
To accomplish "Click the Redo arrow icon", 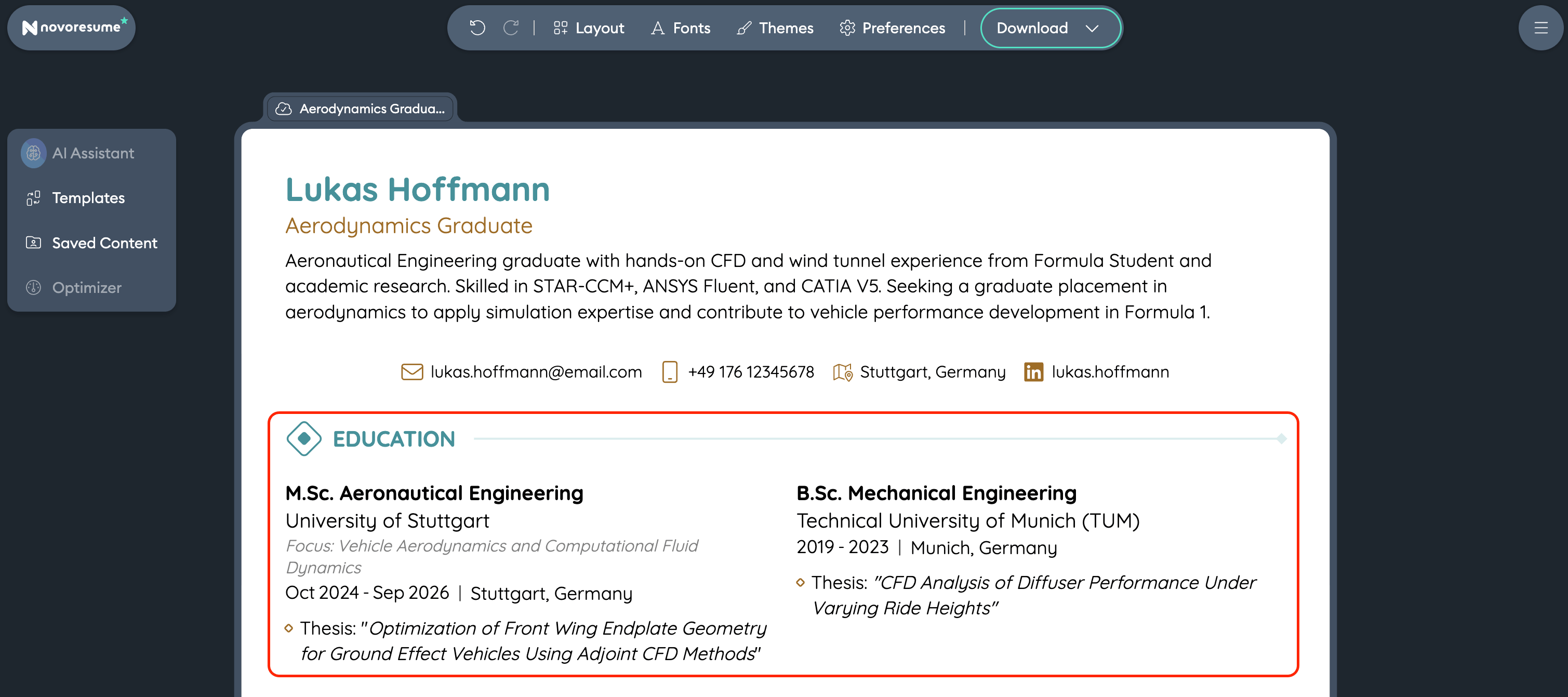I will pos(511,28).
